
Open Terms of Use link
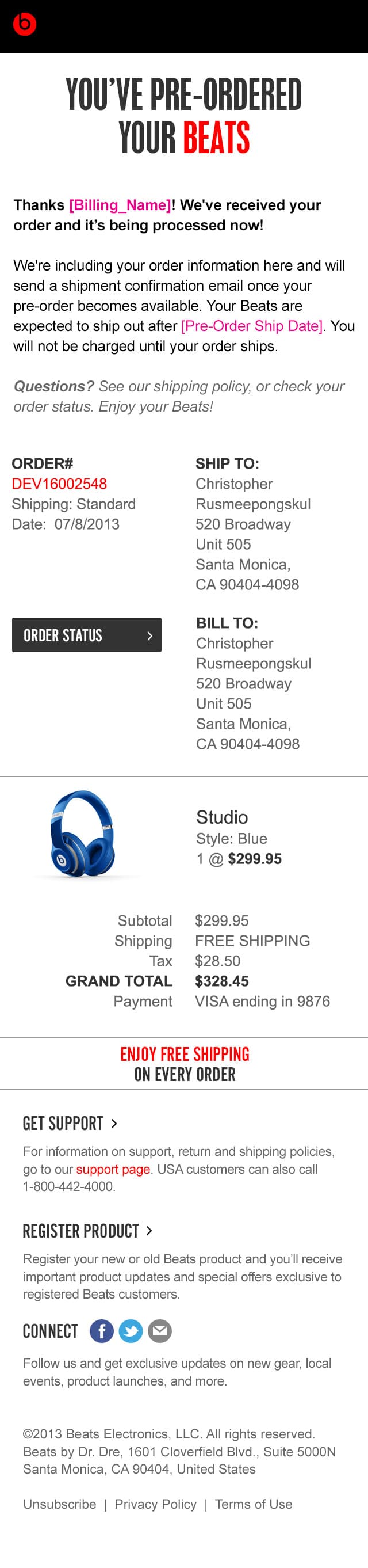coord(254,1504)
